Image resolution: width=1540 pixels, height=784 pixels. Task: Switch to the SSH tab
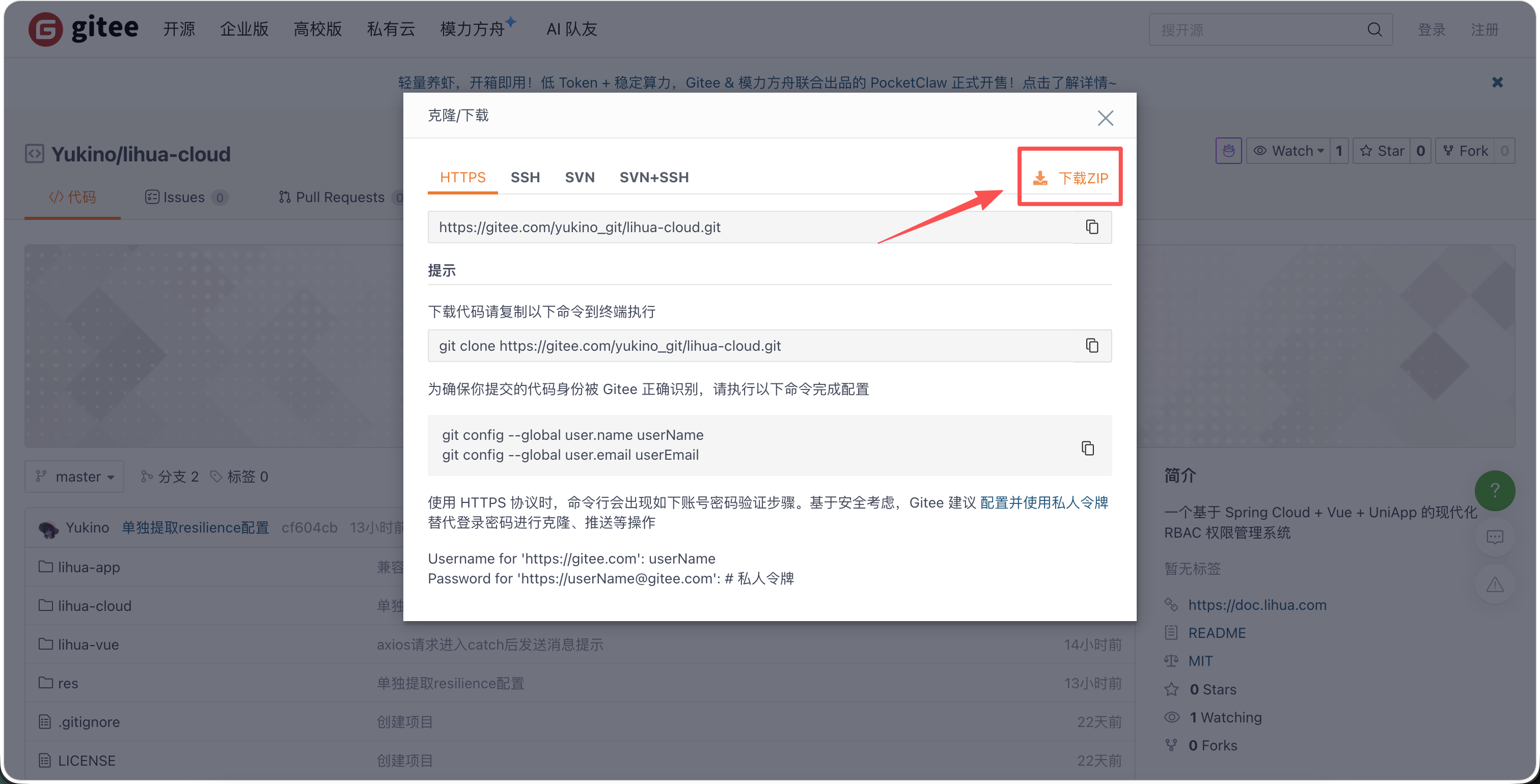tap(526, 178)
